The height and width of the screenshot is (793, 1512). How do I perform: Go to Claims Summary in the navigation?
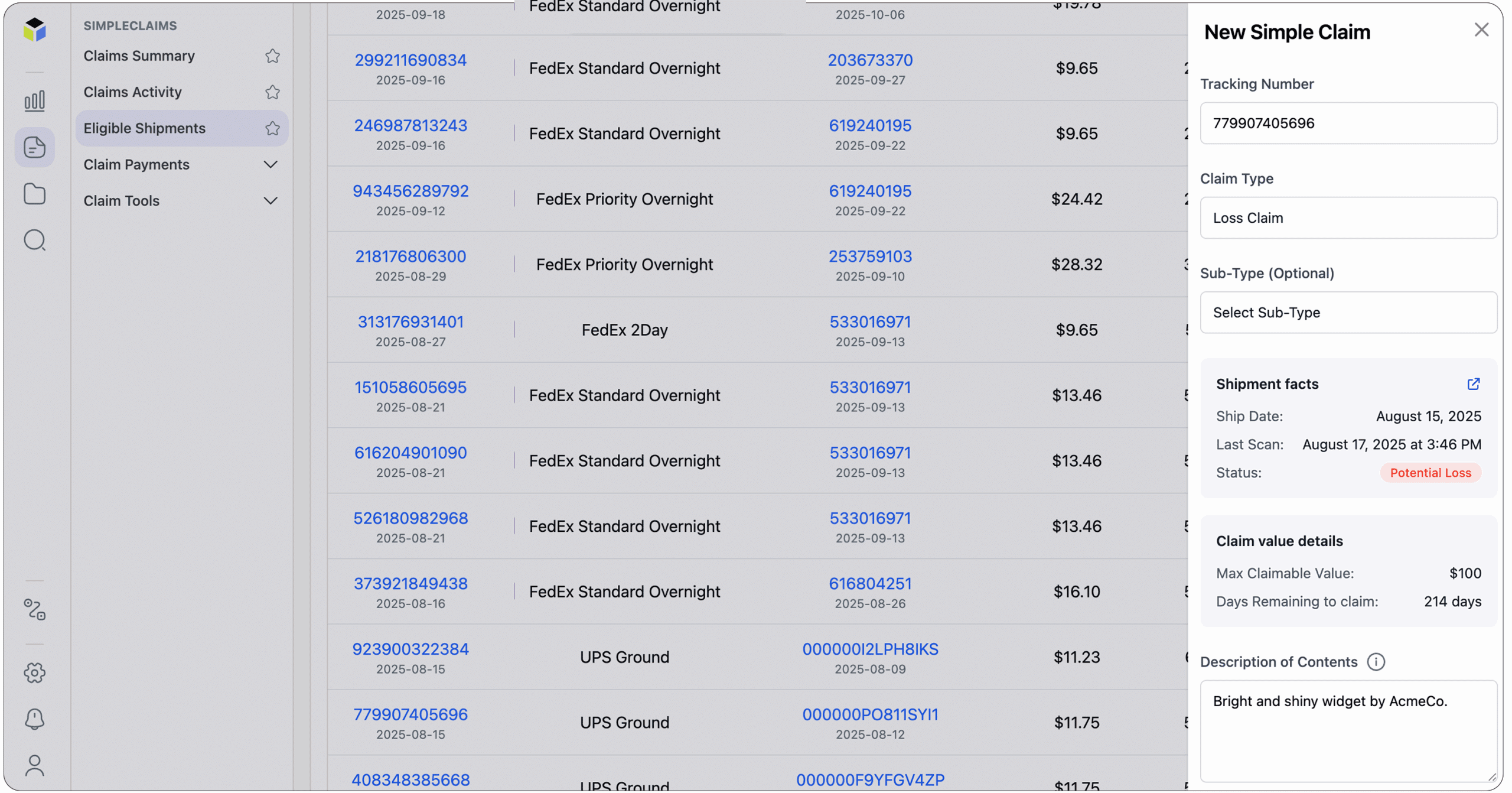click(x=139, y=56)
